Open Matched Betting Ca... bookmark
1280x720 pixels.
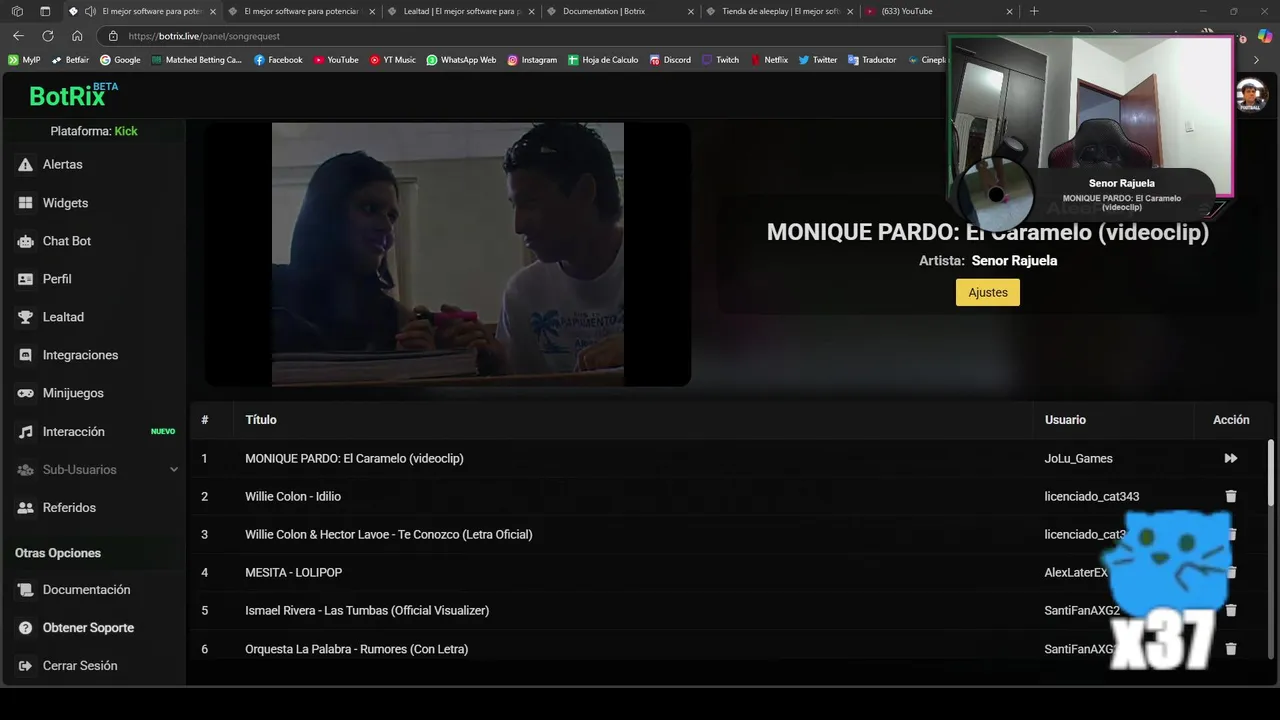tap(197, 60)
